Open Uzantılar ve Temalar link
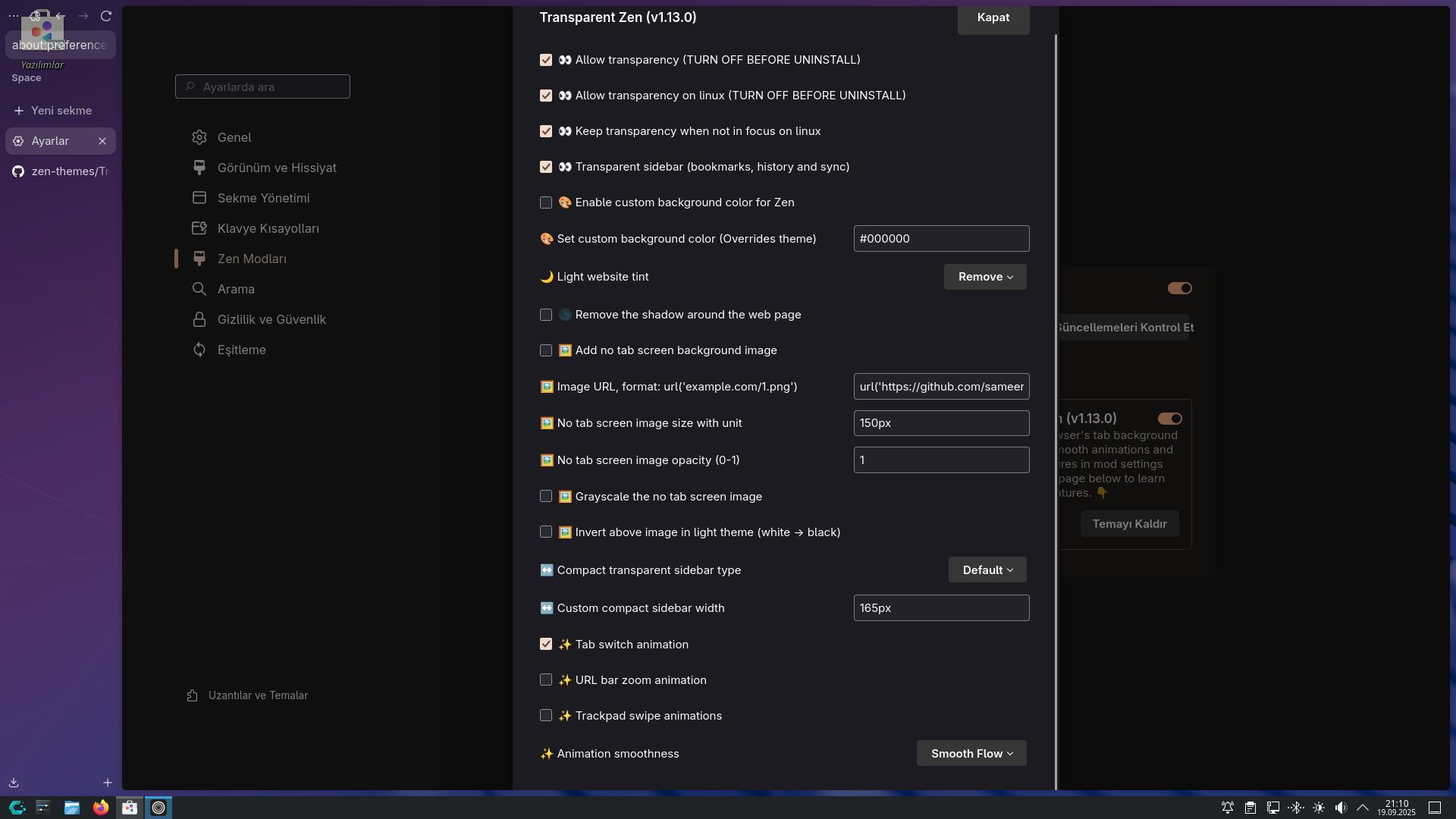1456x819 pixels. [248, 695]
